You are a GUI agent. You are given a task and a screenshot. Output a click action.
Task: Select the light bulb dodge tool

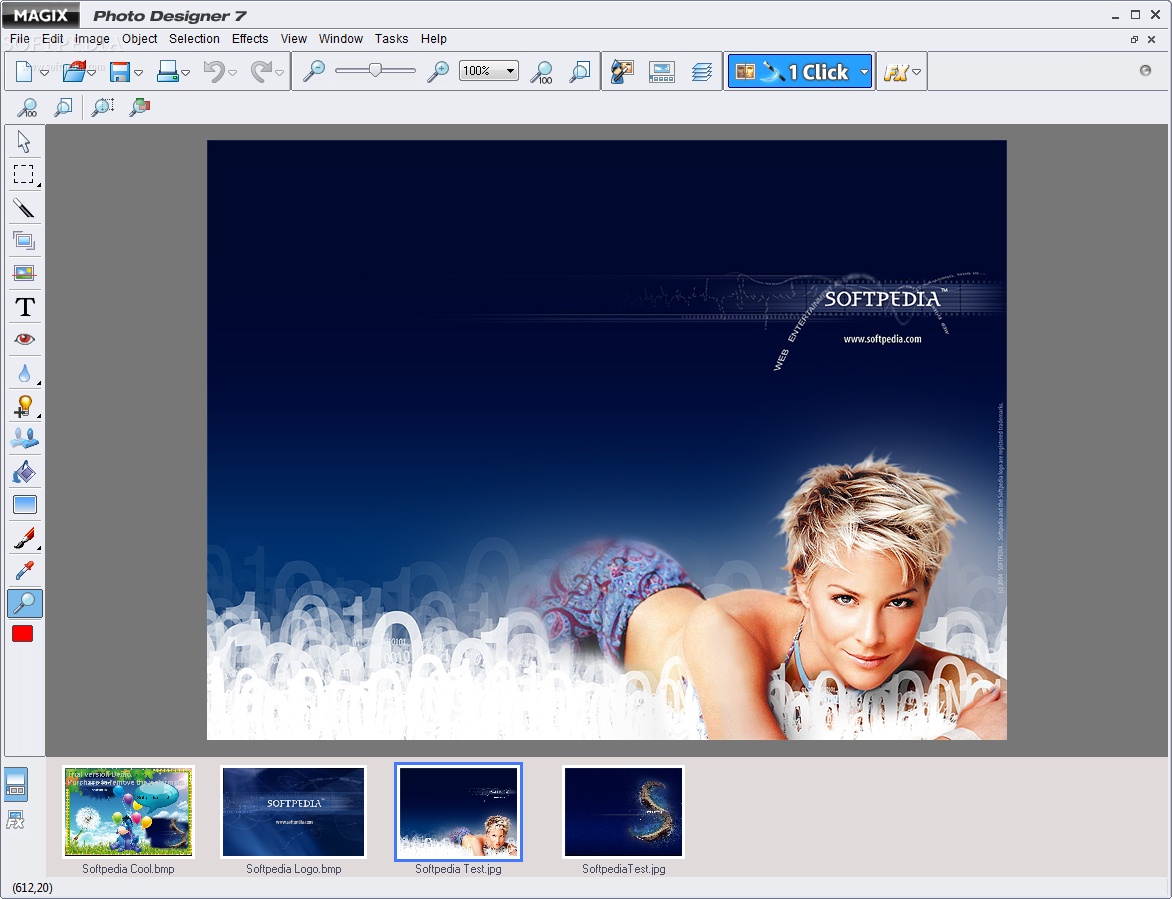click(x=25, y=406)
